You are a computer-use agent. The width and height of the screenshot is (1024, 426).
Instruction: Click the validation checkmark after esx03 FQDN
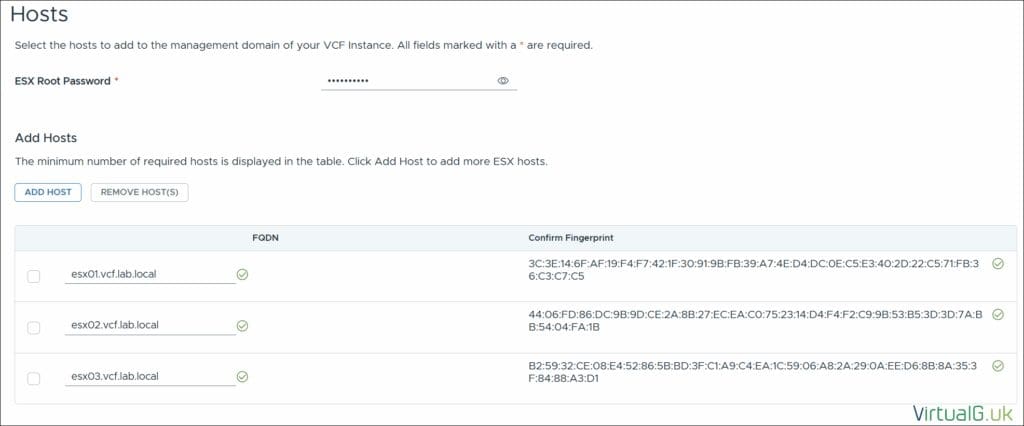coord(243,377)
